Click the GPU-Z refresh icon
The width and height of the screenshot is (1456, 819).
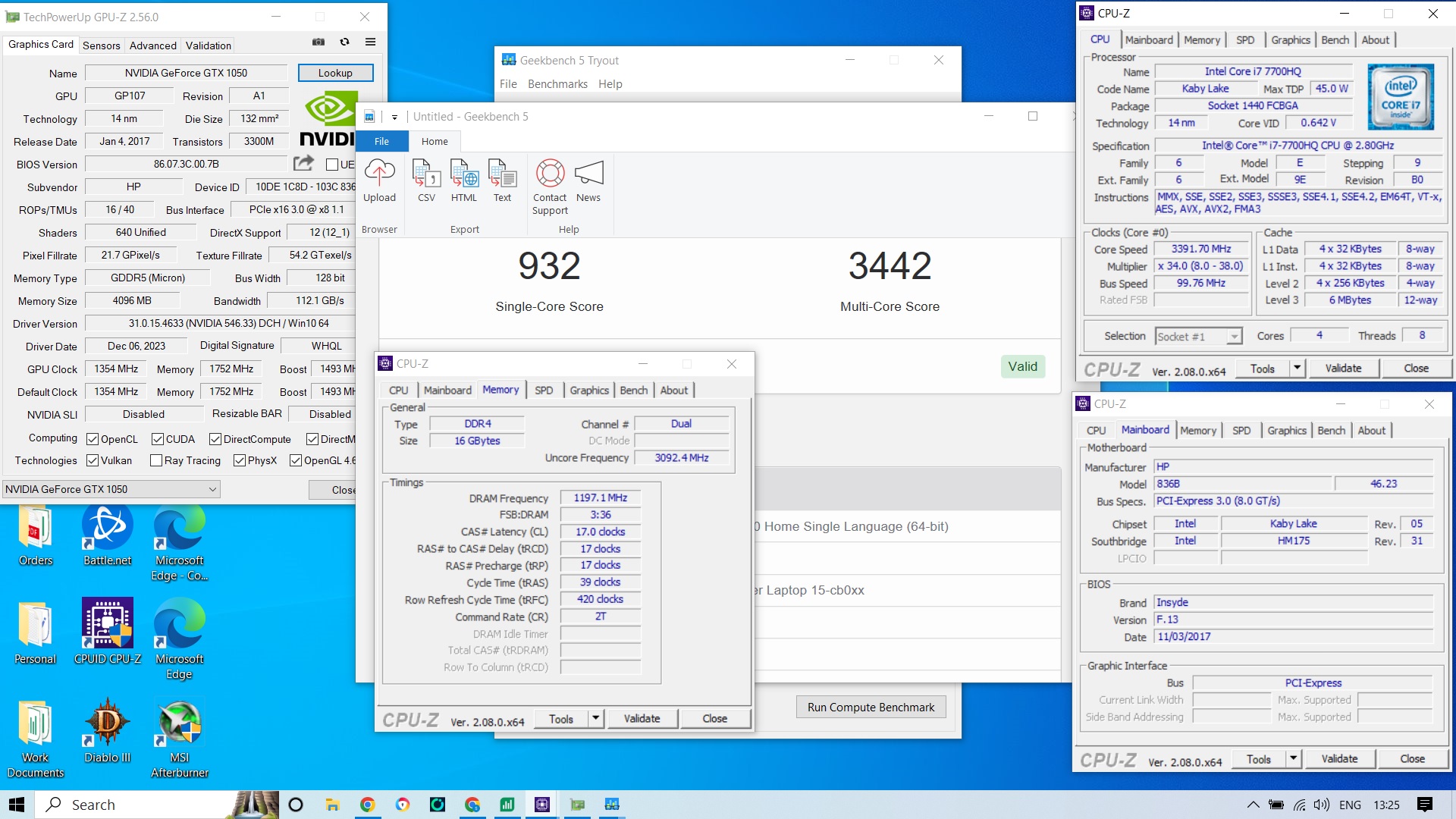pyautogui.click(x=345, y=42)
